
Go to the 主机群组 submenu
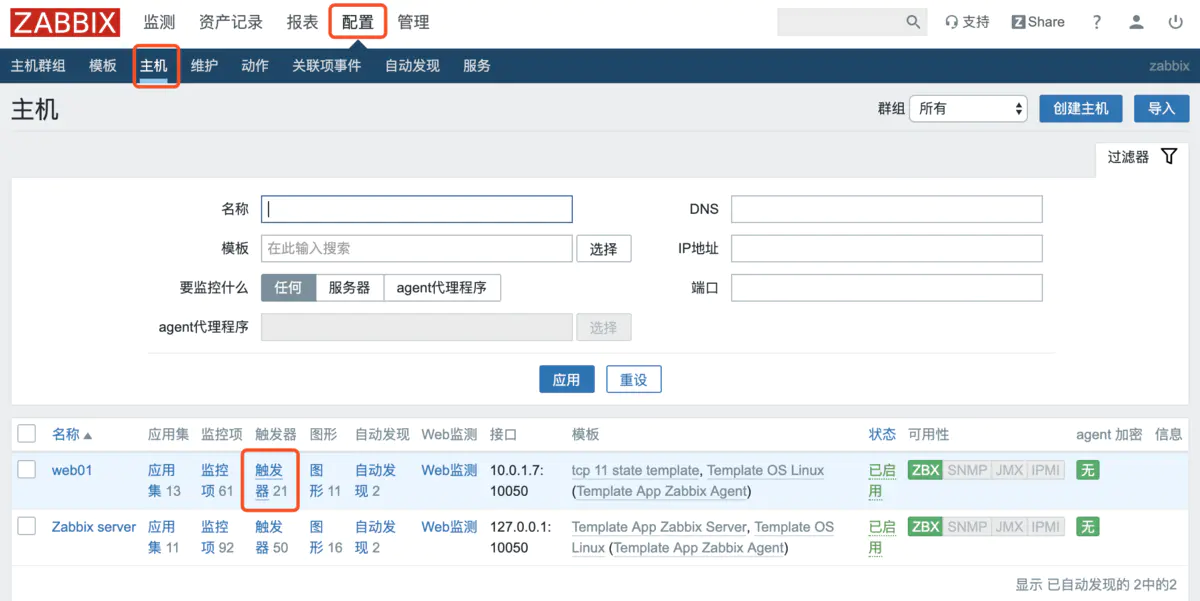[x=38, y=66]
